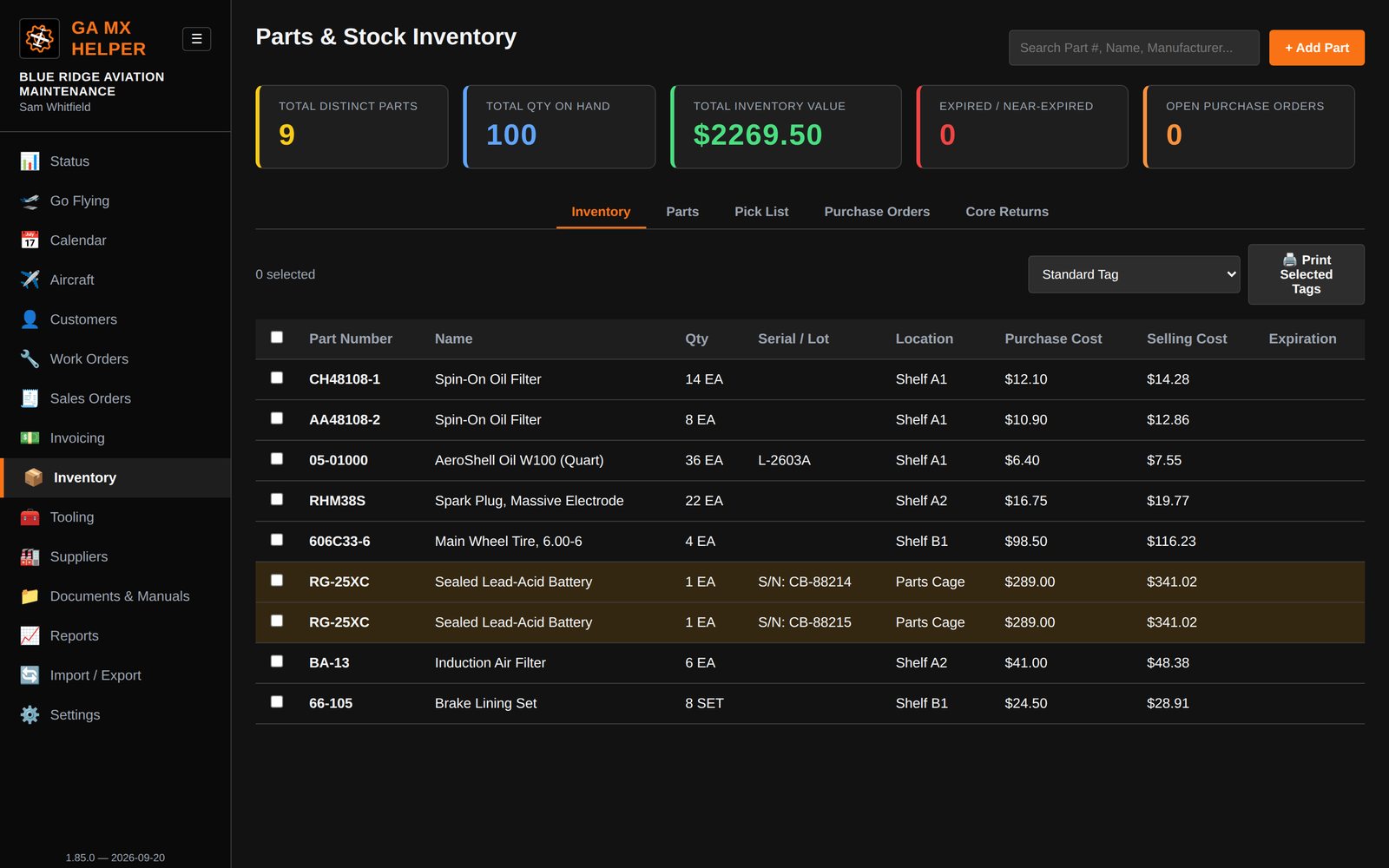This screenshot has width=1389, height=868.
Task: Open the Reports chart icon
Action: 30,635
